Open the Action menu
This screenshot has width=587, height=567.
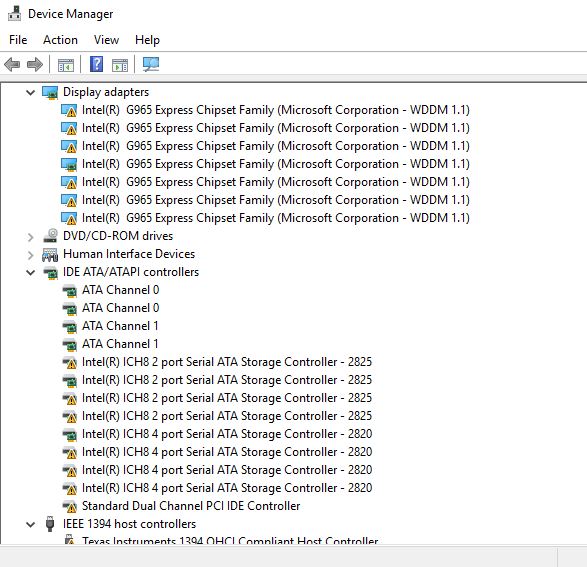[x=60, y=40]
